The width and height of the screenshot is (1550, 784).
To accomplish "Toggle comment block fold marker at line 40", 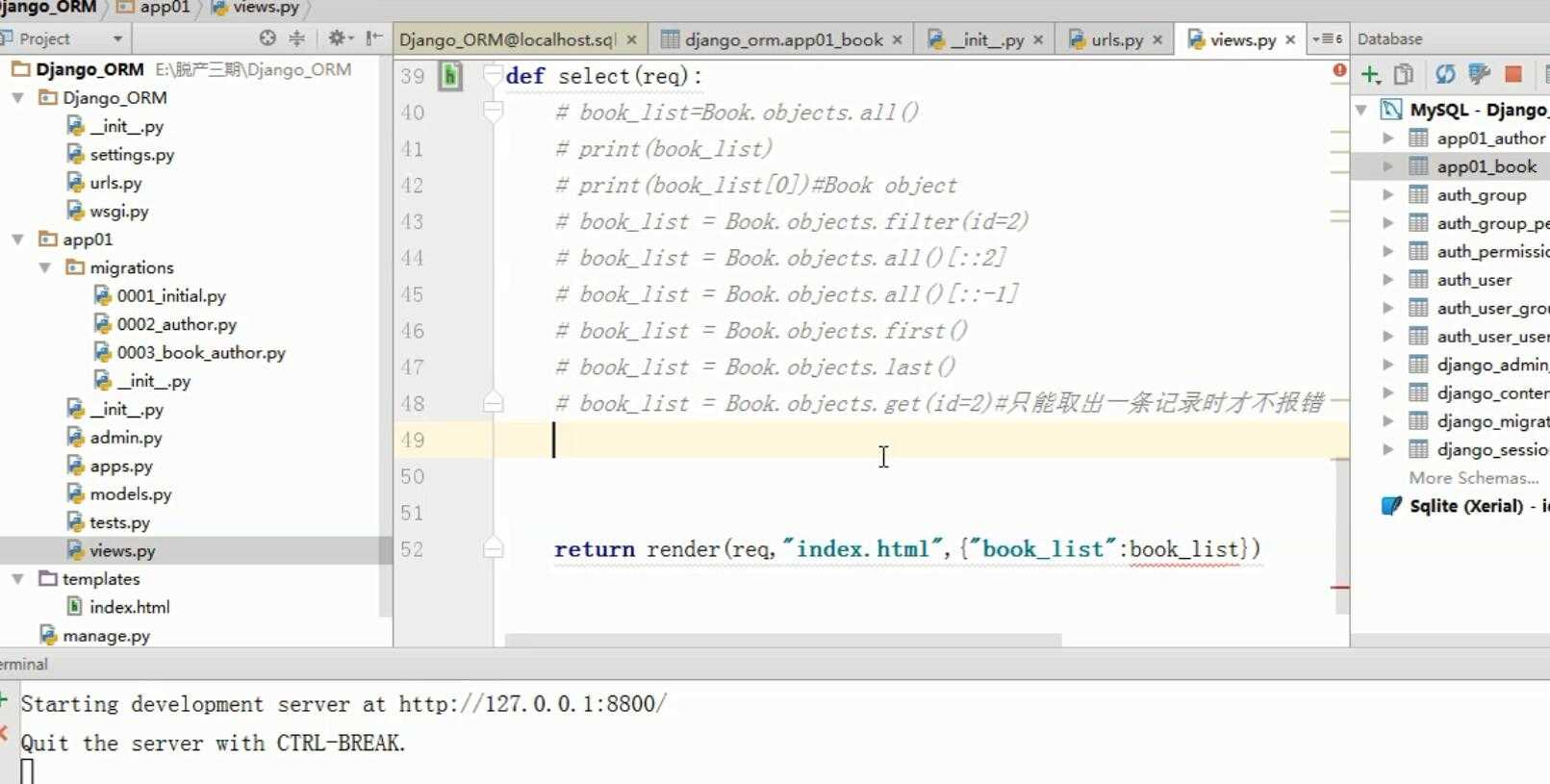I will tap(493, 113).
